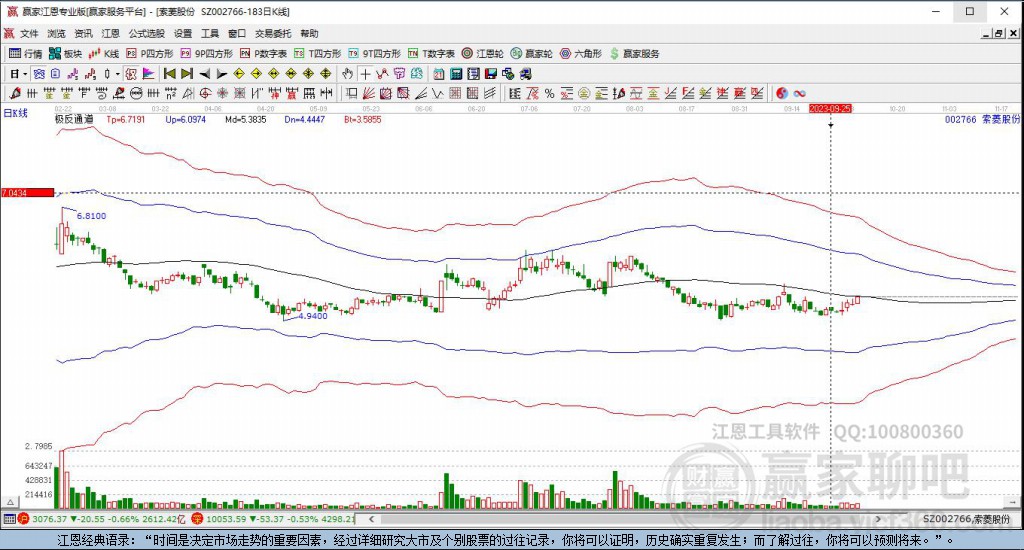Image resolution: width=1024 pixels, height=550 pixels.
Task: Launch the 江恩轮 Gann wheel
Action: tap(482, 54)
